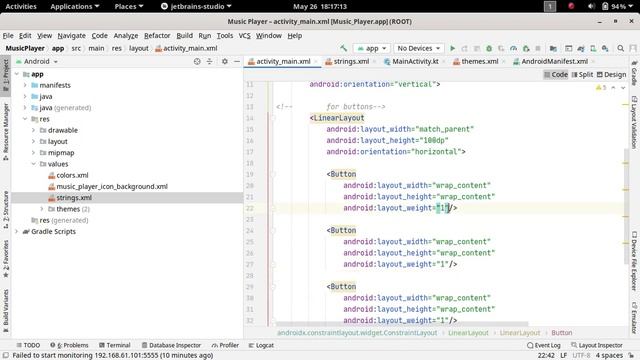Click the Device File Explorer run configuration folder icon
The width and height of the screenshot is (640, 360).
point(553,48)
